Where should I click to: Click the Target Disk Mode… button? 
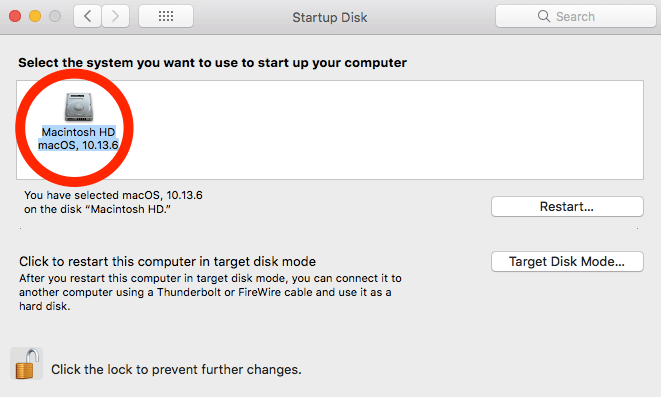[567, 262]
